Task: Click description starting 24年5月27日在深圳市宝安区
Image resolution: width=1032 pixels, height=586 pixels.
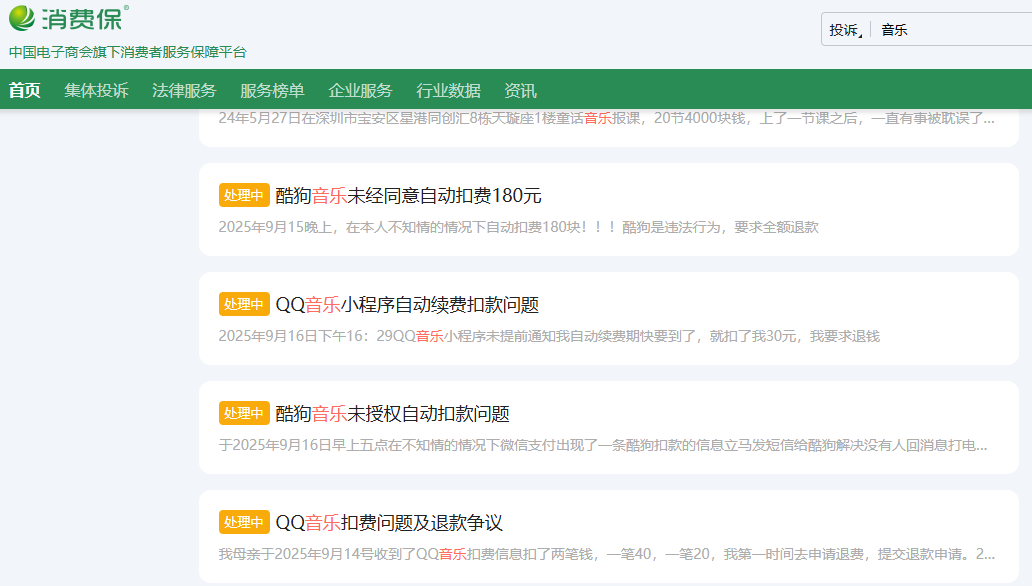Action: coord(607,119)
